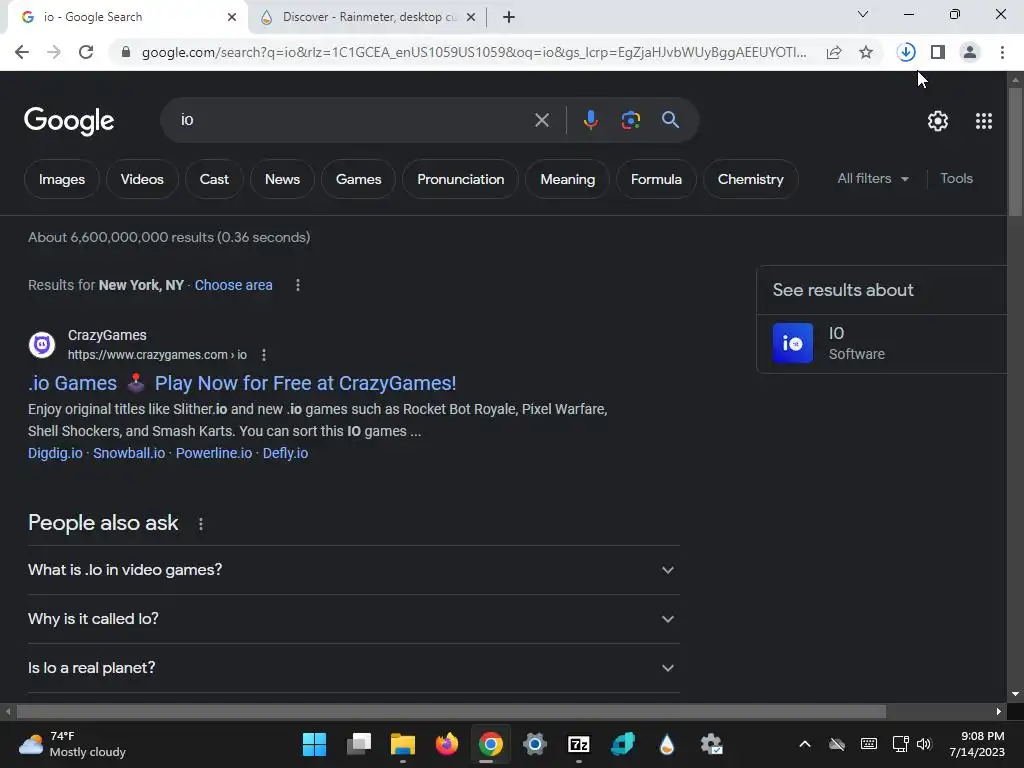Open Windows Start menu
The width and height of the screenshot is (1024, 768).
pos(314,744)
